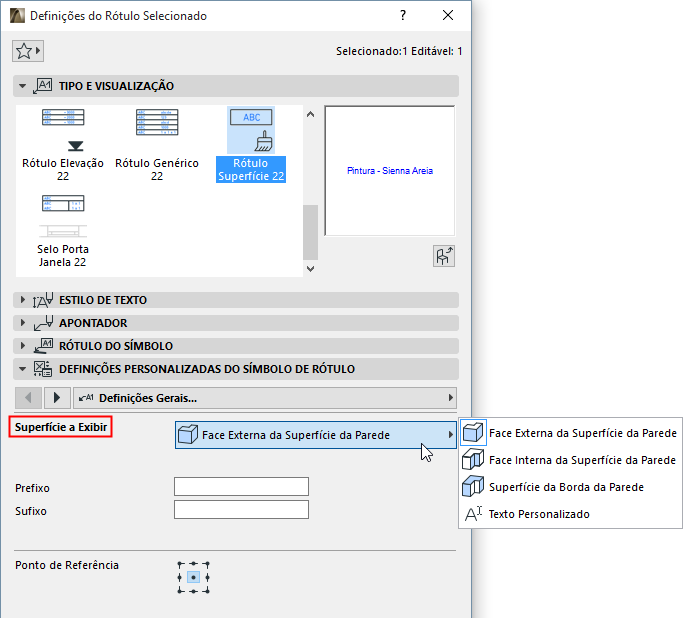Expand the Rótulo do Símbolo panel
Viewport: 683px width, 618px height.
click(x=22, y=346)
